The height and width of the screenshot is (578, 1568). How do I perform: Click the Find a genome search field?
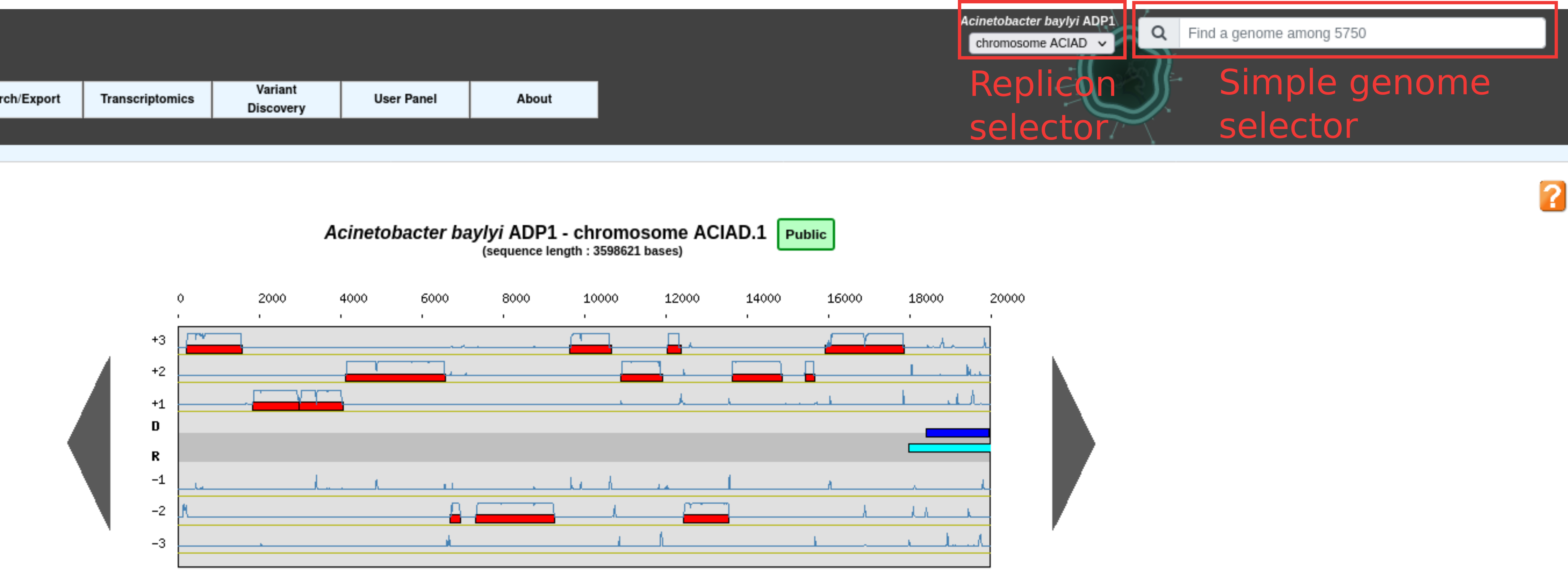[1362, 33]
